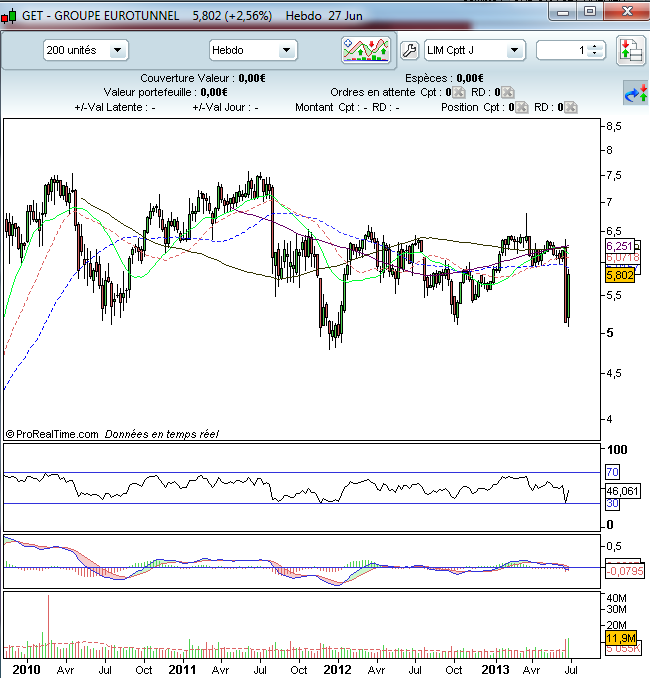Screen dimensions: 650x678
Task: Click the 8,5 price axis label
Action: pyautogui.click(x=614, y=127)
